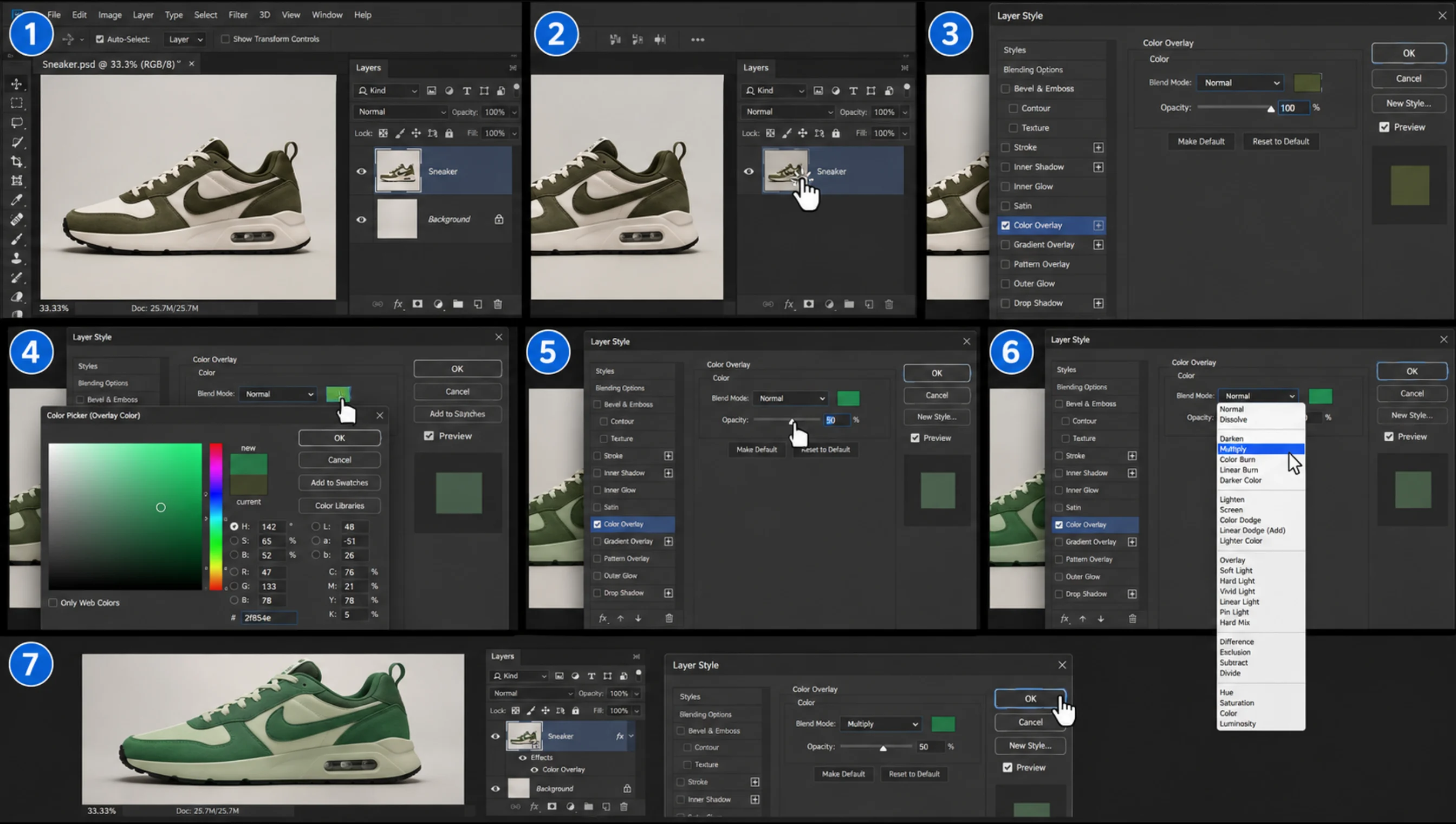This screenshot has width=1456, height=824.
Task: Open the Window menu
Action: point(327,15)
